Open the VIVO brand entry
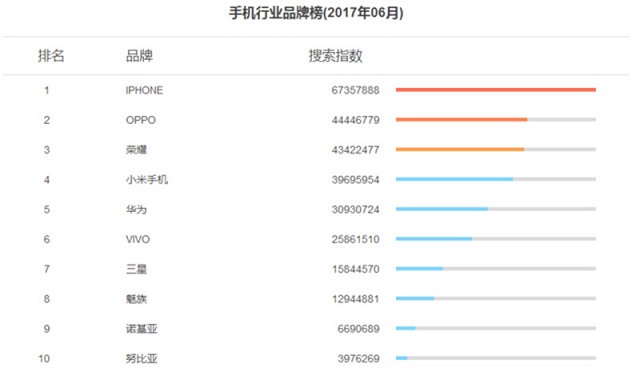Screen dimensions: 640x372 click(x=138, y=239)
